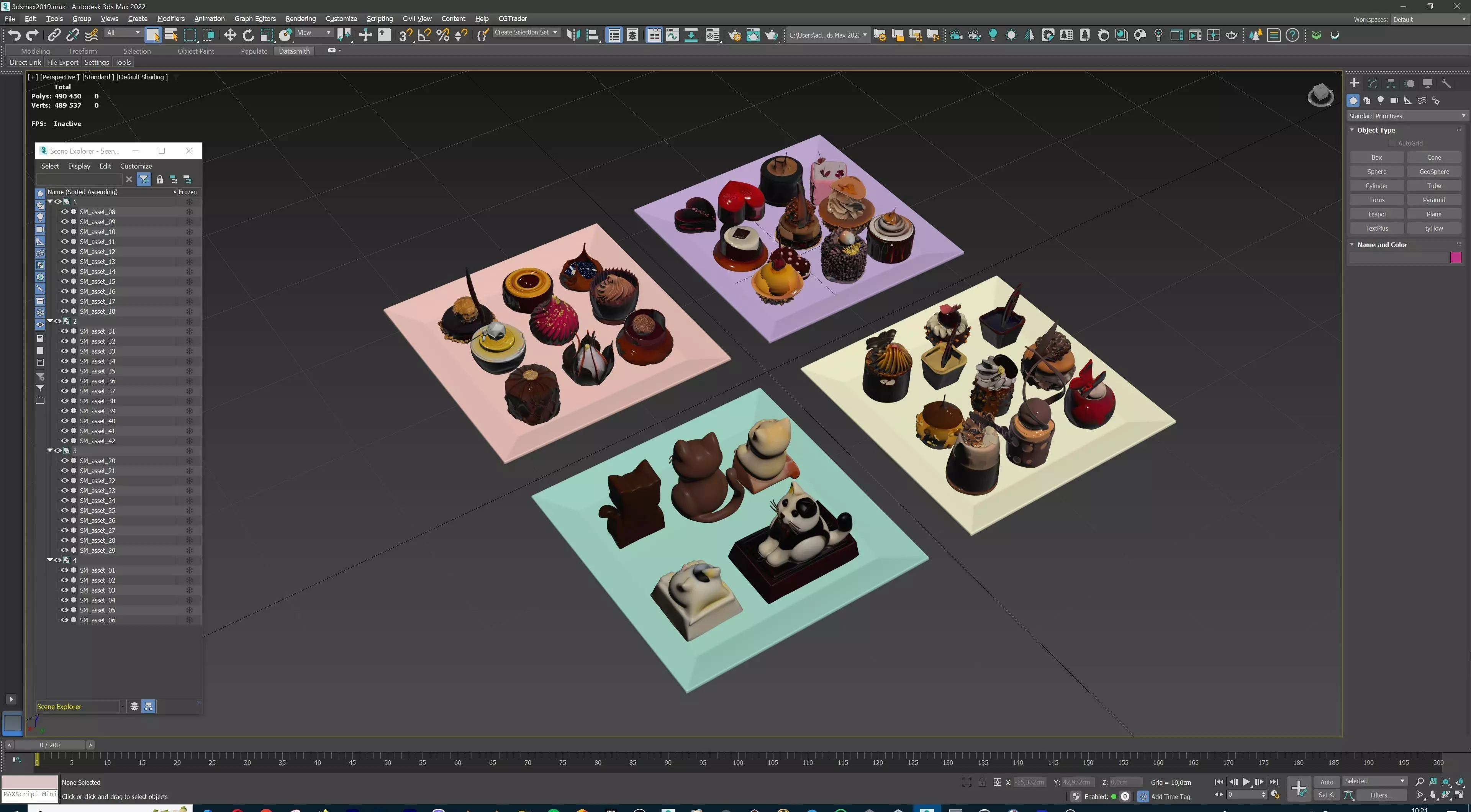Collapse the Object Type rollout
The image size is (1471, 812).
coord(1351,130)
